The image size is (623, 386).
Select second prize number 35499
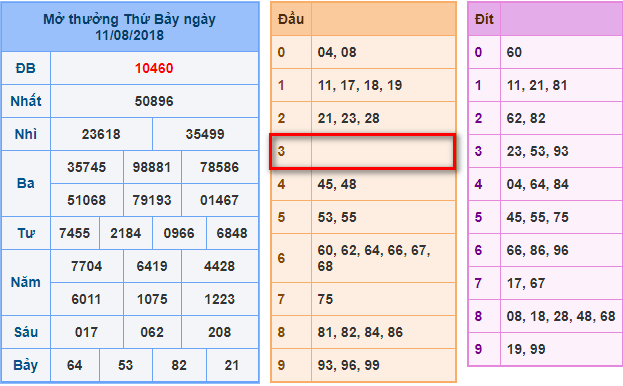tap(205, 134)
